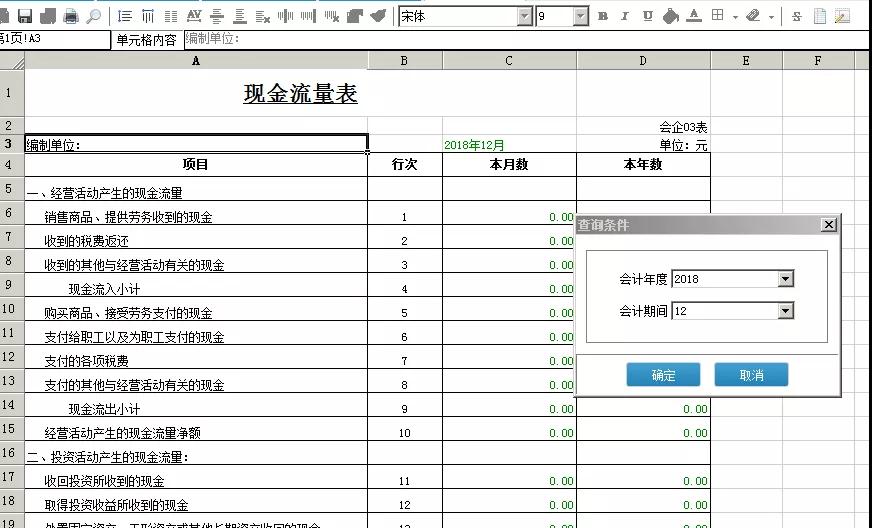The width and height of the screenshot is (872, 528).
Task: Expand the 会计期间 period dropdown
Action: coord(785,311)
